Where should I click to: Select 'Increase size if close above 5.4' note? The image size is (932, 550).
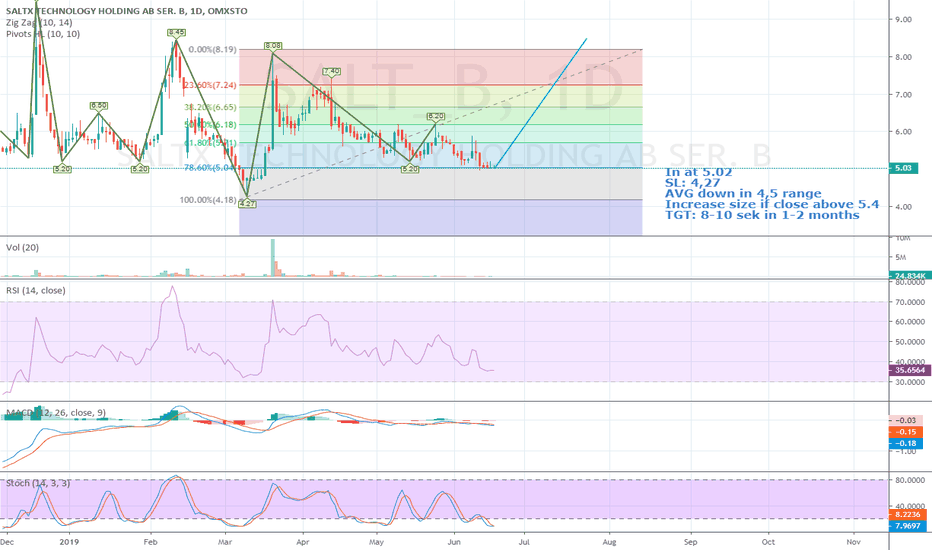point(772,205)
